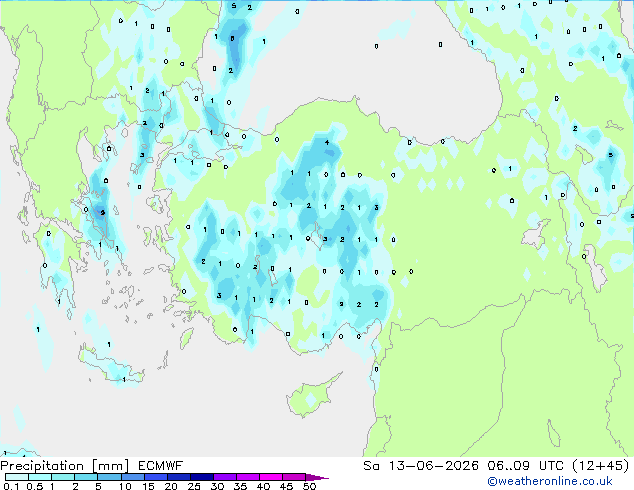Screen dimensions: 634x490
Task: Pick the 45–50 mm legend swatch
Action: (x=294, y=477)
